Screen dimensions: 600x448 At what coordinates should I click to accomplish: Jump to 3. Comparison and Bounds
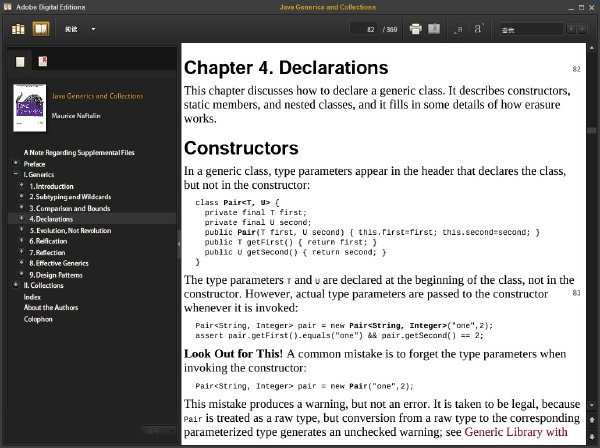pos(70,209)
